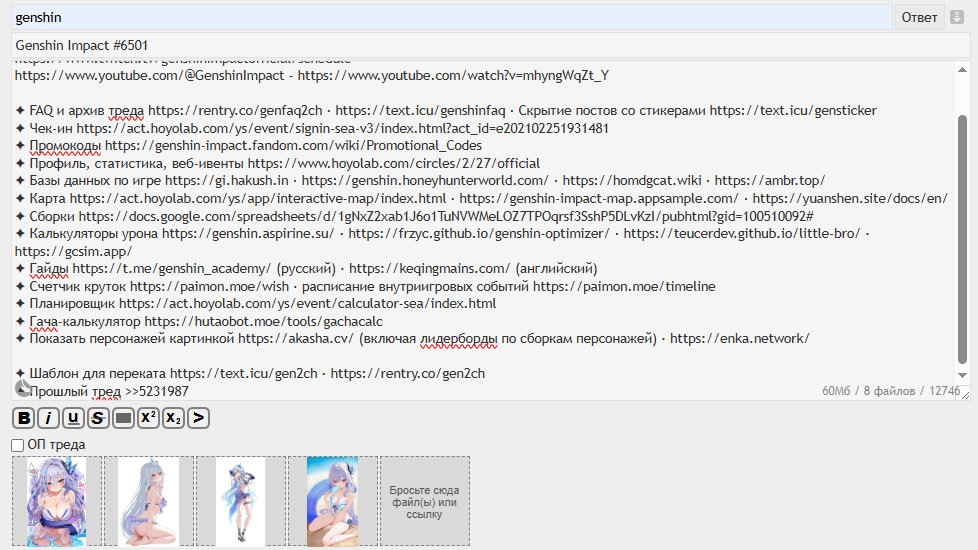Click the homdgcat.wiki URL text
The image size is (978, 550).
632,181
